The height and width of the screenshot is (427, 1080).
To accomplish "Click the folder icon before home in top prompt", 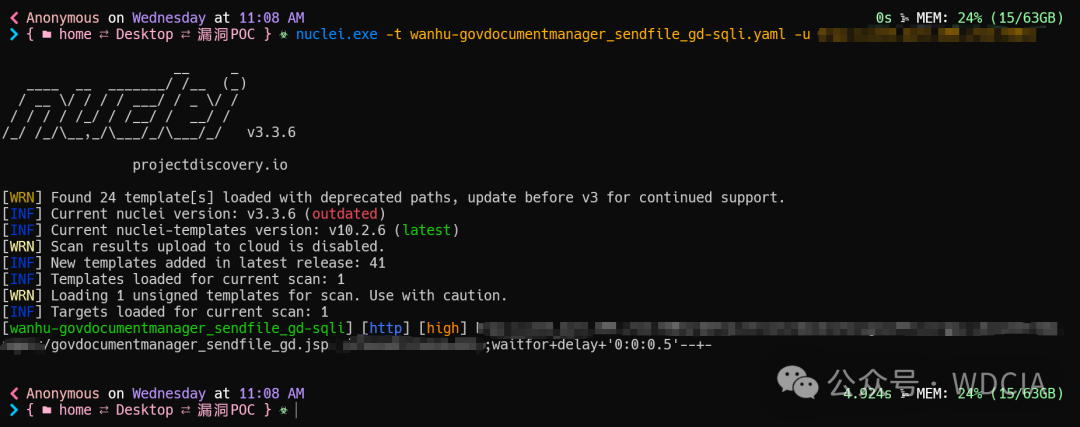I will pos(44,35).
